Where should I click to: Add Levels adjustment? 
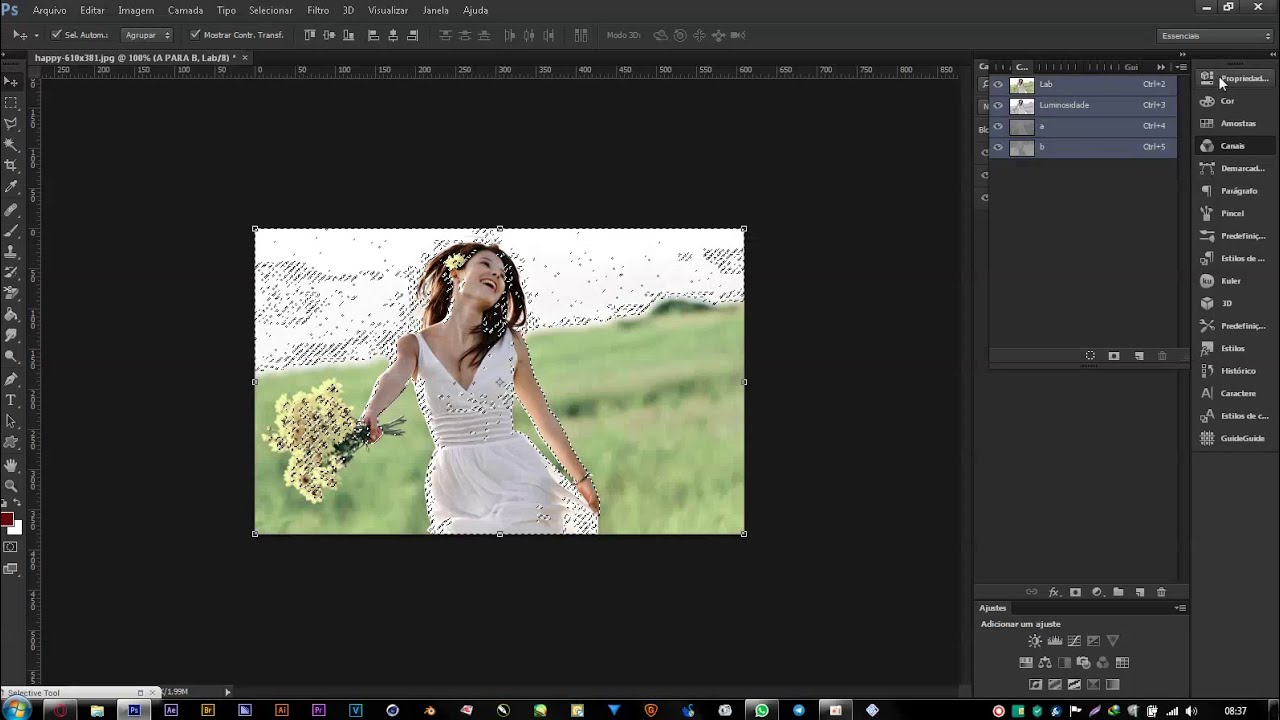point(1054,641)
